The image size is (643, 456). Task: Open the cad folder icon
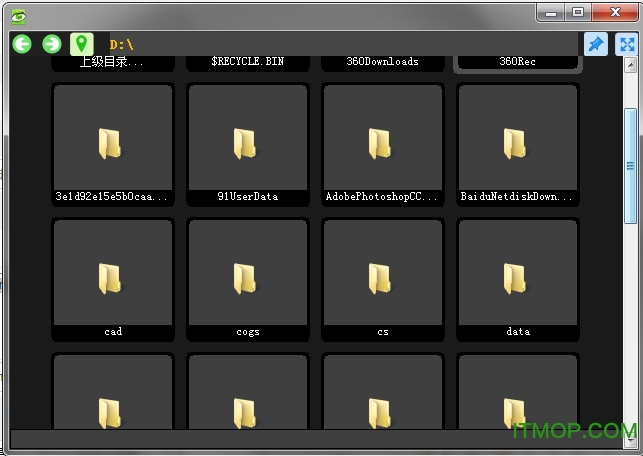click(x=109, y=279)
